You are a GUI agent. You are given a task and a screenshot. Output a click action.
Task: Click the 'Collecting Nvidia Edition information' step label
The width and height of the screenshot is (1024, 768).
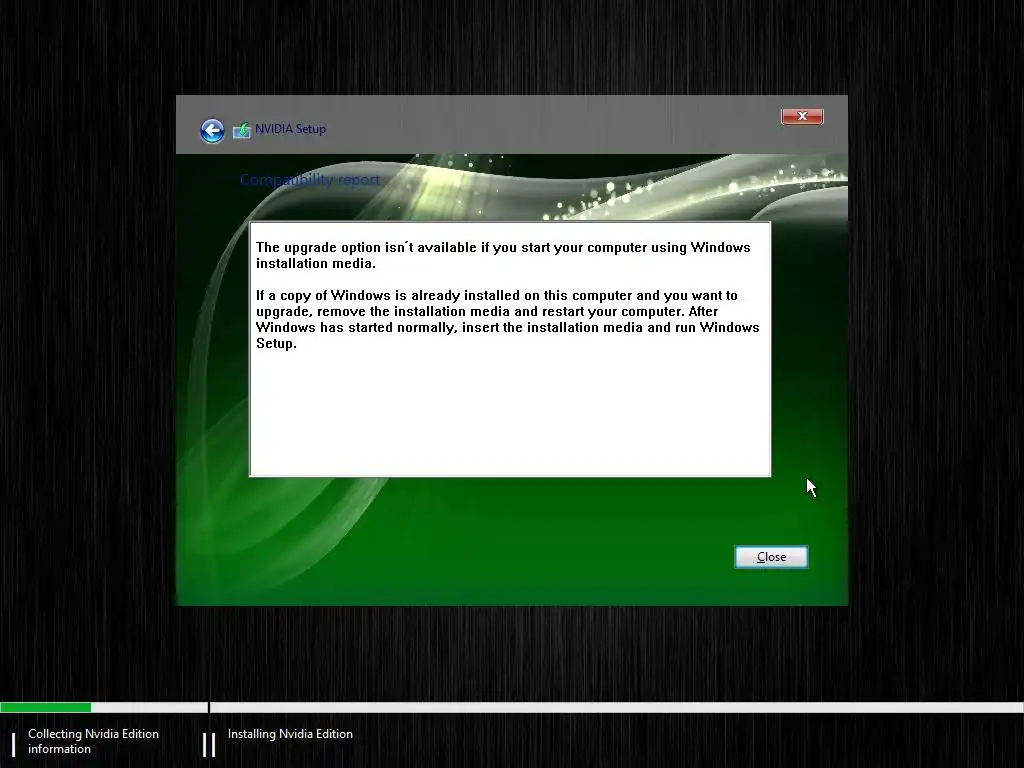93,741
